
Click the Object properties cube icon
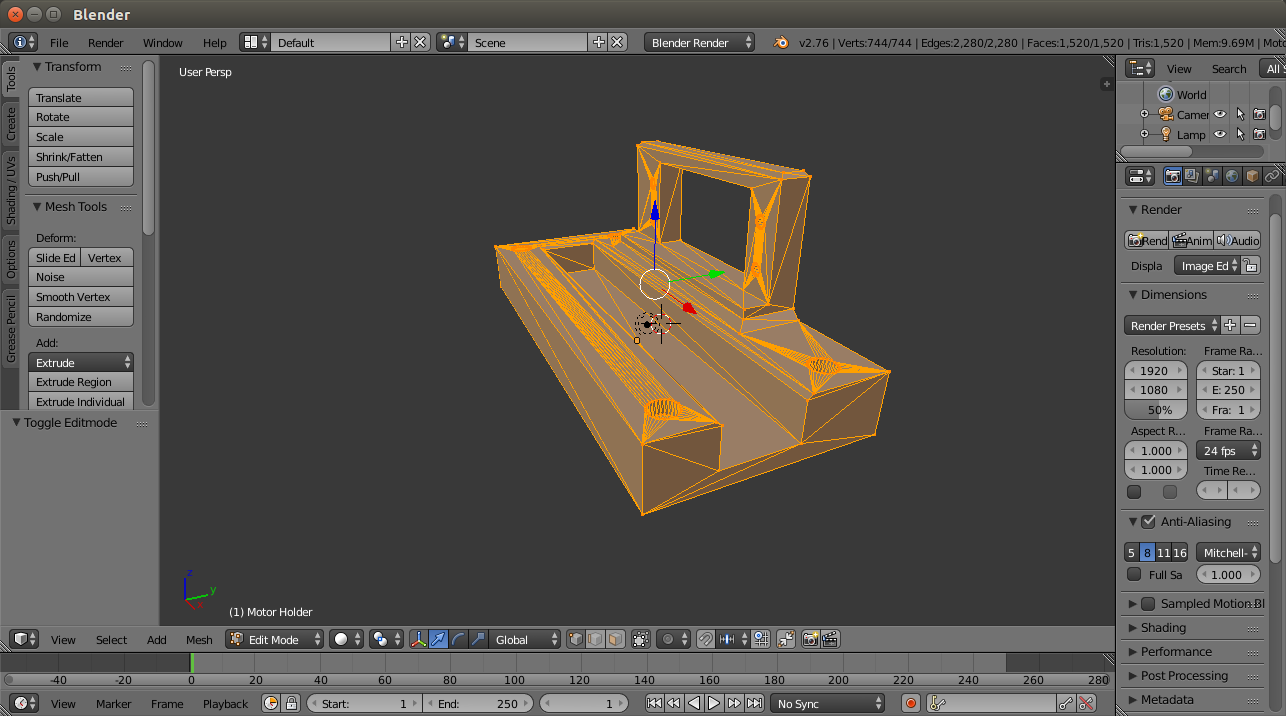pos(1252,176)
